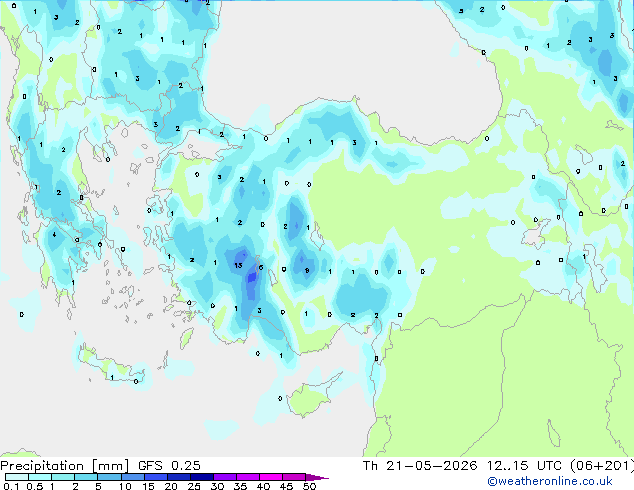Click the '4' precipitation value over southern Greece

point(54,234)
